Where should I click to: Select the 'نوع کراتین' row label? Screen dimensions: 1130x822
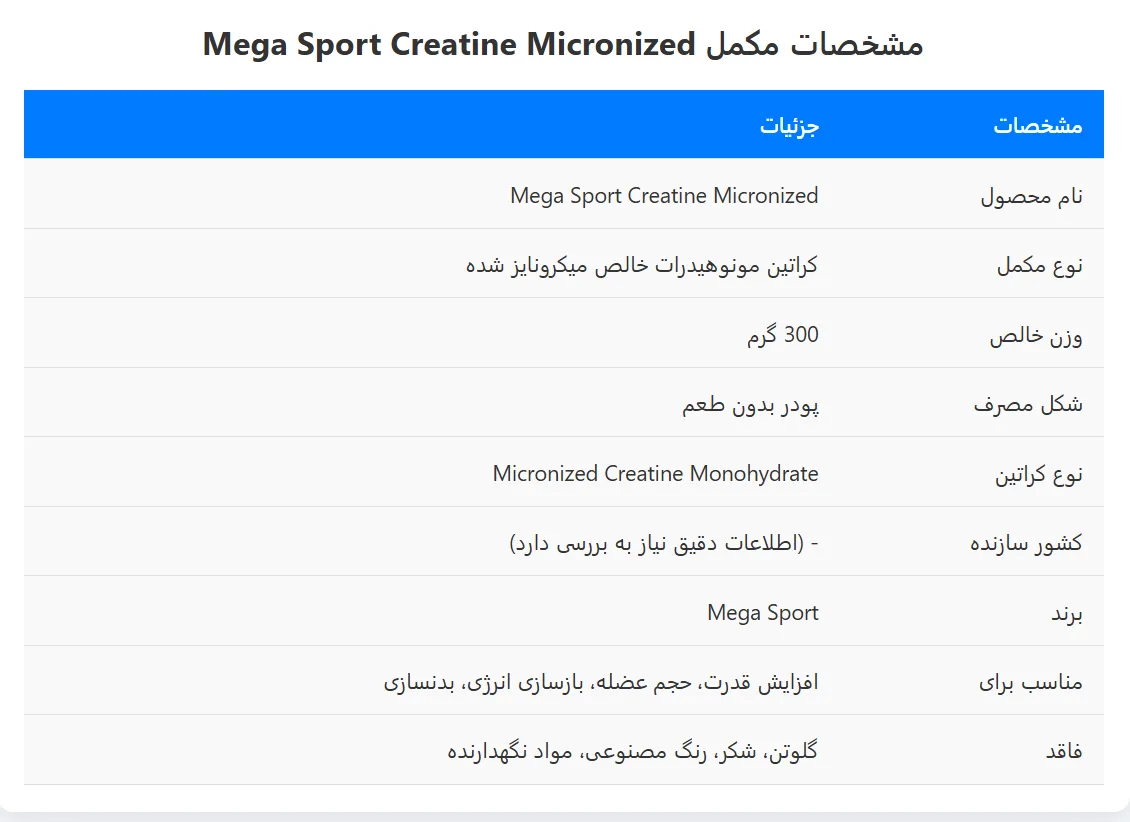[1038, 474]
